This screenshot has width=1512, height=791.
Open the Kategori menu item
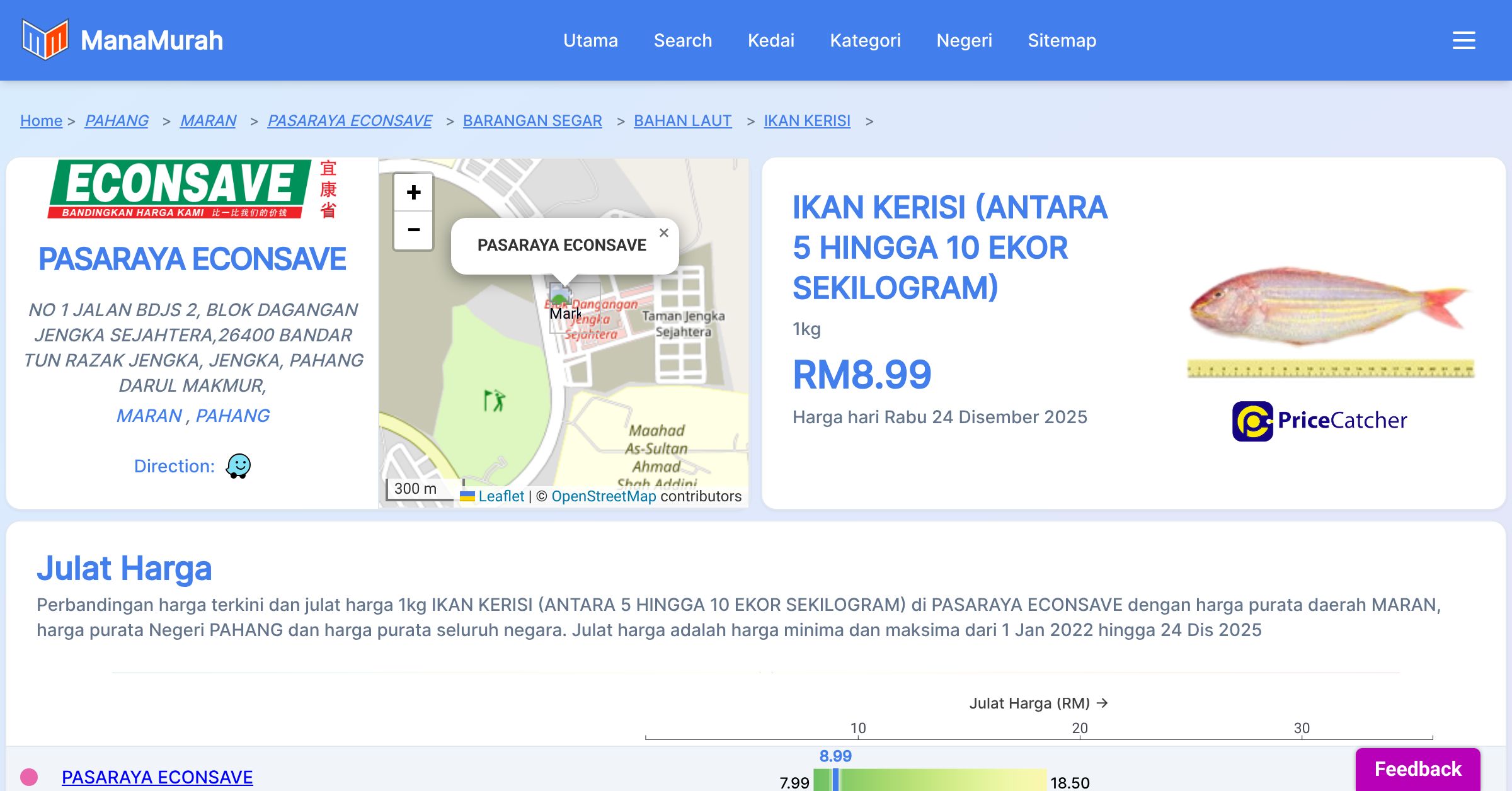coord(865,40)
